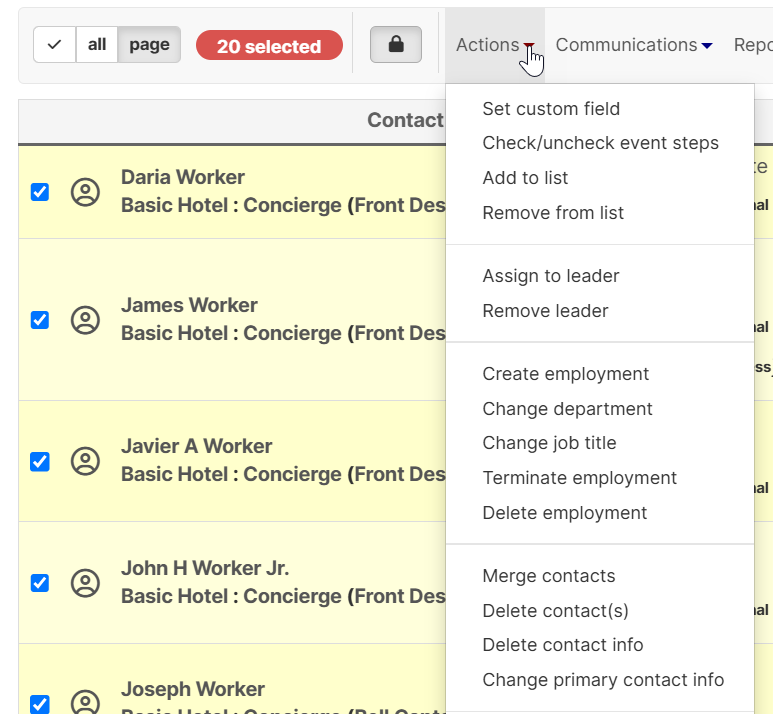
Task: Open Joseph Worker contact name
Action: [x=193, y=689]
